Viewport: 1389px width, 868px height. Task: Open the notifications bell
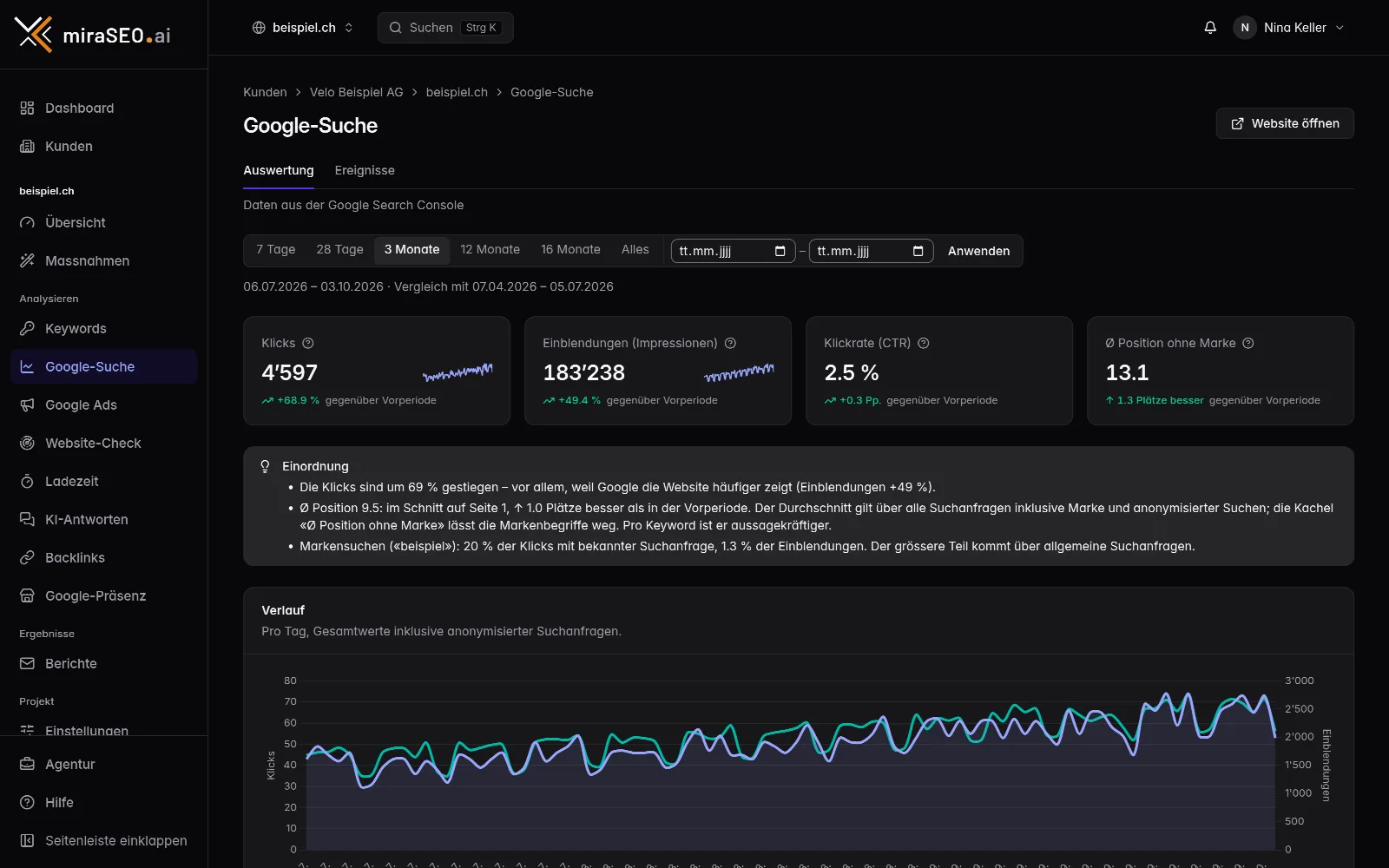point(1210,28)
